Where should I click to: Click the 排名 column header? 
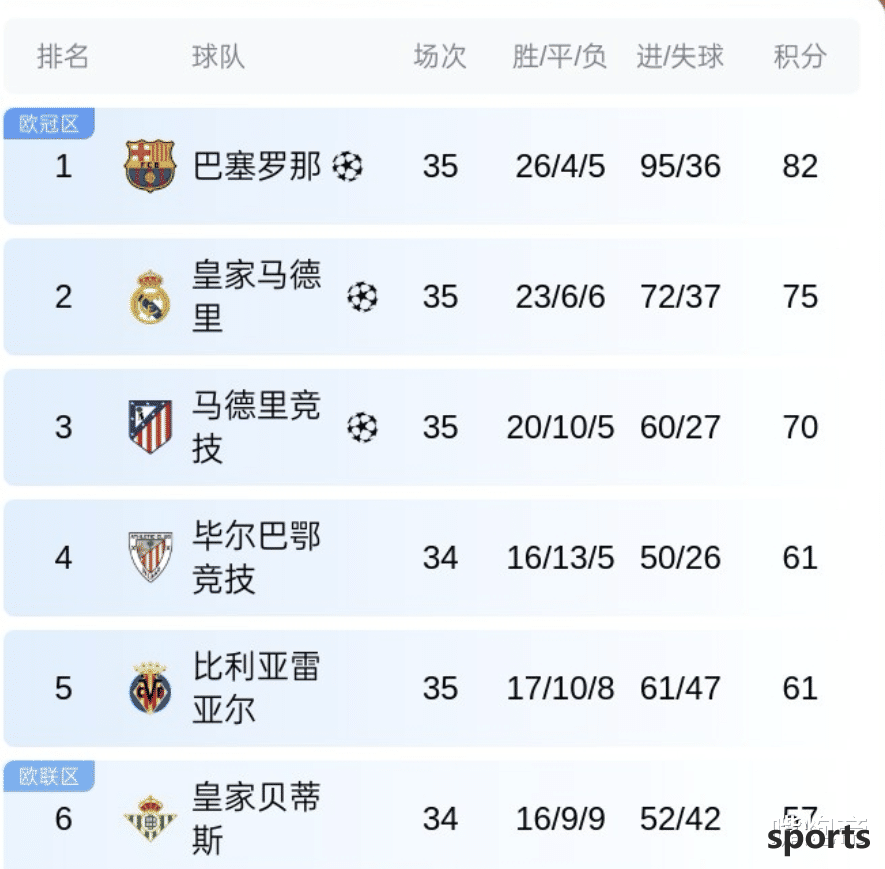[x=63, y=56]
